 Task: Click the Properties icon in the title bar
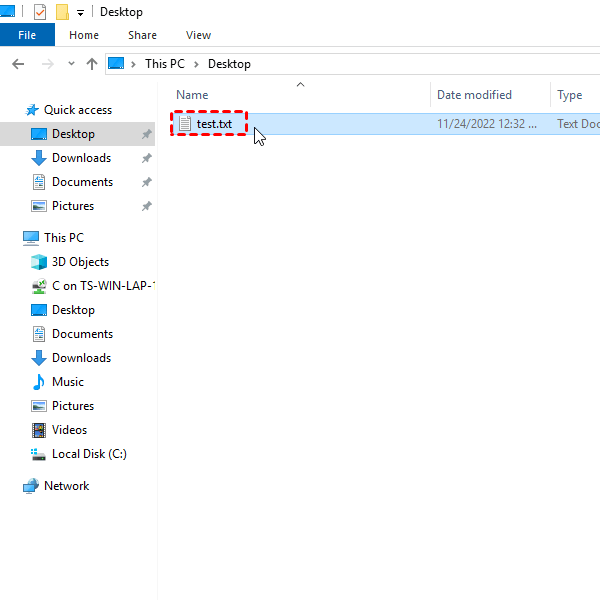point(40,12)
